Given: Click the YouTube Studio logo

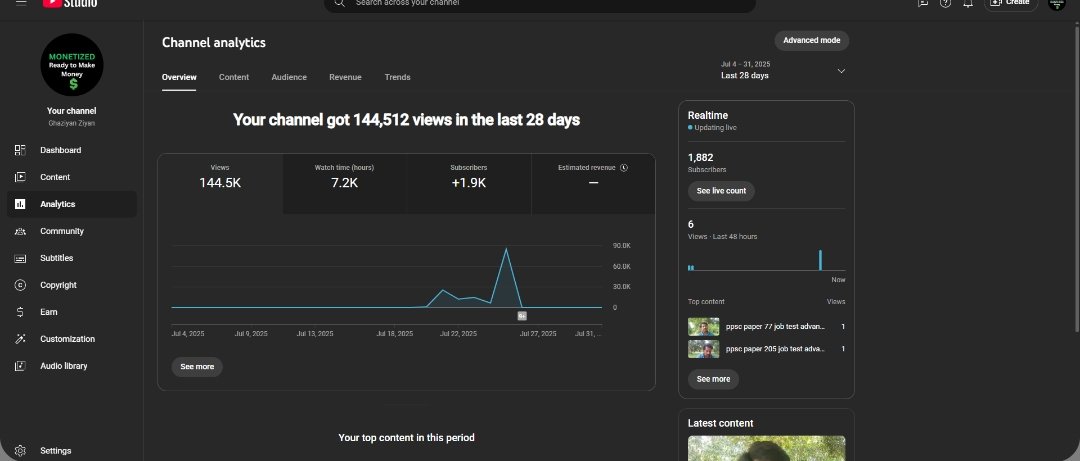Looking at the screenshot, I should coord(70,3).
